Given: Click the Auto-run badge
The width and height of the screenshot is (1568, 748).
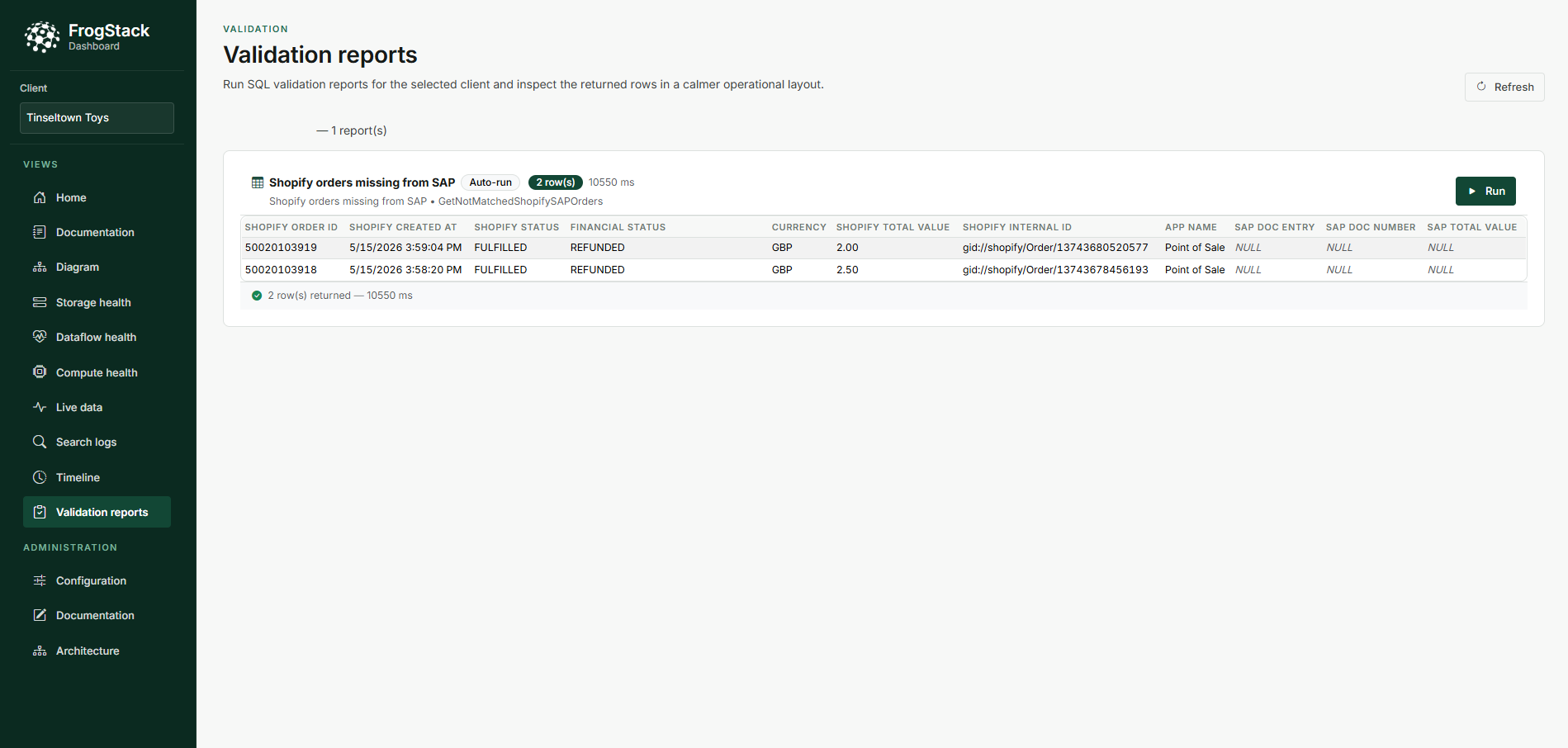Looking at the screenshot, I should tap(490, 182).
